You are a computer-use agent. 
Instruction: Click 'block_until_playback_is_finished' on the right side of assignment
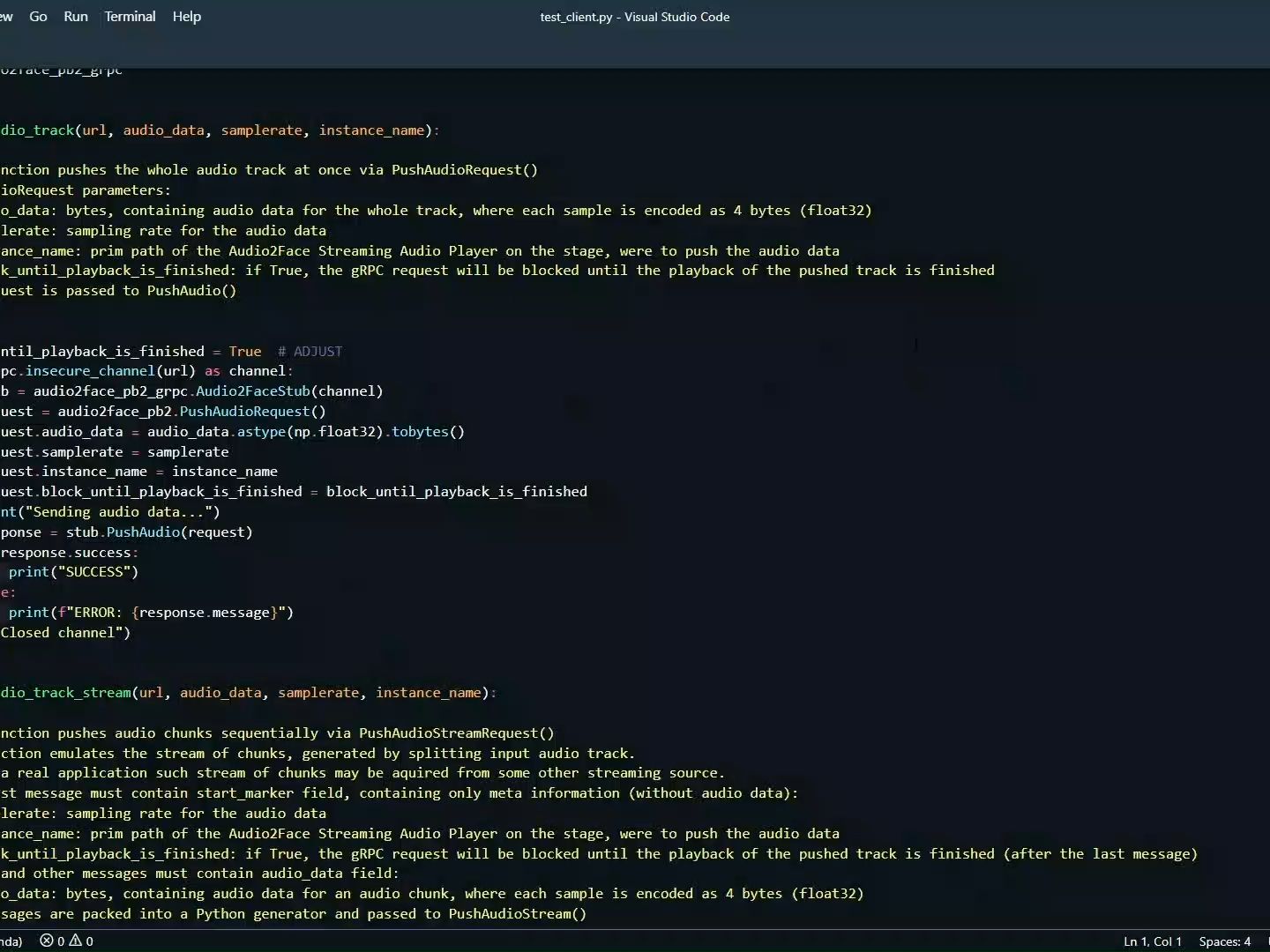(x=457, y=492)
